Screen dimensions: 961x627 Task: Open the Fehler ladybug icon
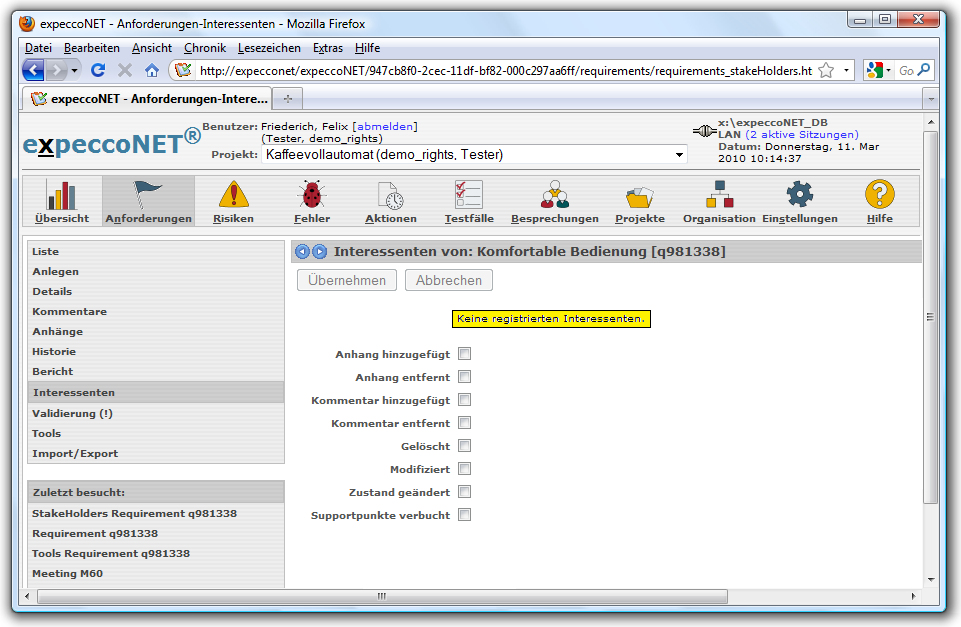312,195
